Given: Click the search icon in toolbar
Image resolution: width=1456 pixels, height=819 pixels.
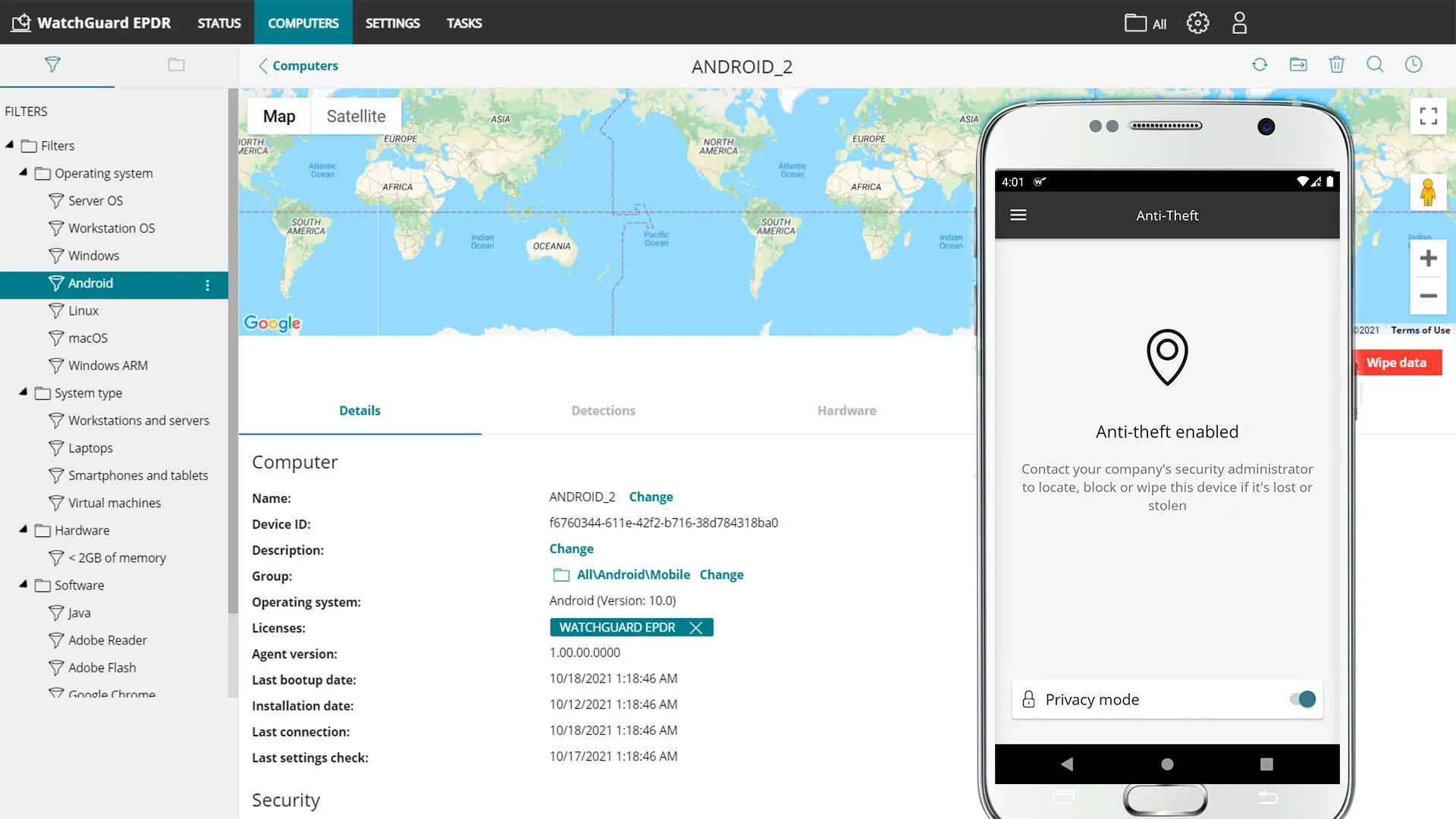Looking at the screenshot, I should coord(1375,64).
